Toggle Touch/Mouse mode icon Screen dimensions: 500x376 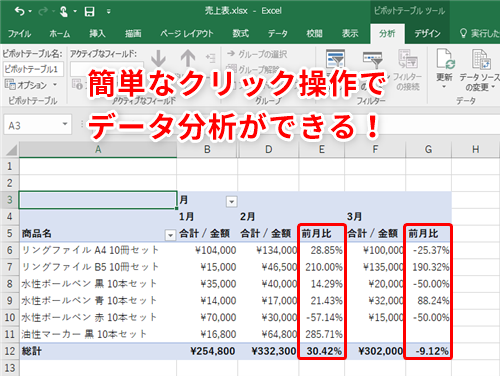(x=63, y=12)
